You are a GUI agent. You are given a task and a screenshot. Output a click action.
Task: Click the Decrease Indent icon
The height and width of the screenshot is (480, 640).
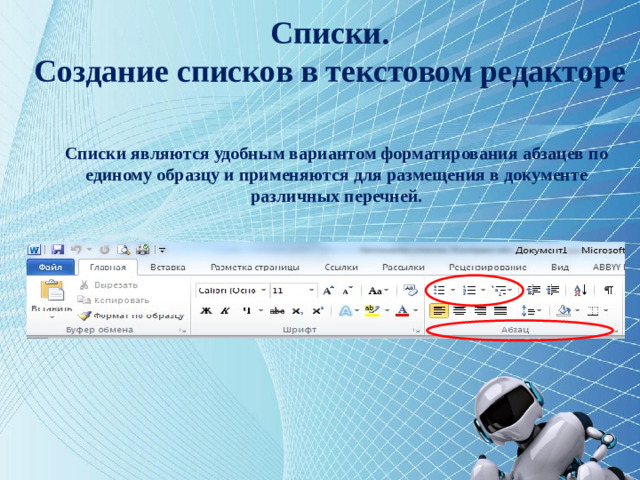[533, 290]
